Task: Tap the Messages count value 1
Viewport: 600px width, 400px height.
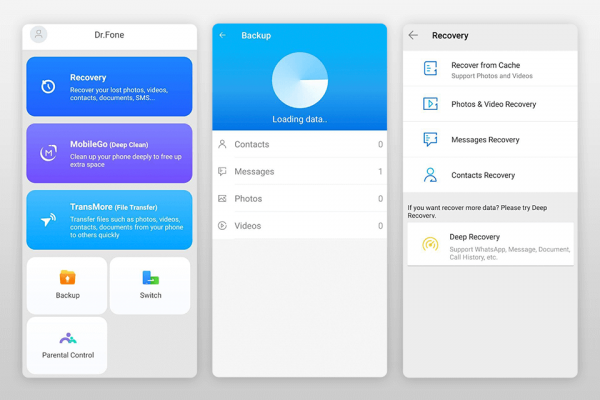Action: click(x=380, y=171)
